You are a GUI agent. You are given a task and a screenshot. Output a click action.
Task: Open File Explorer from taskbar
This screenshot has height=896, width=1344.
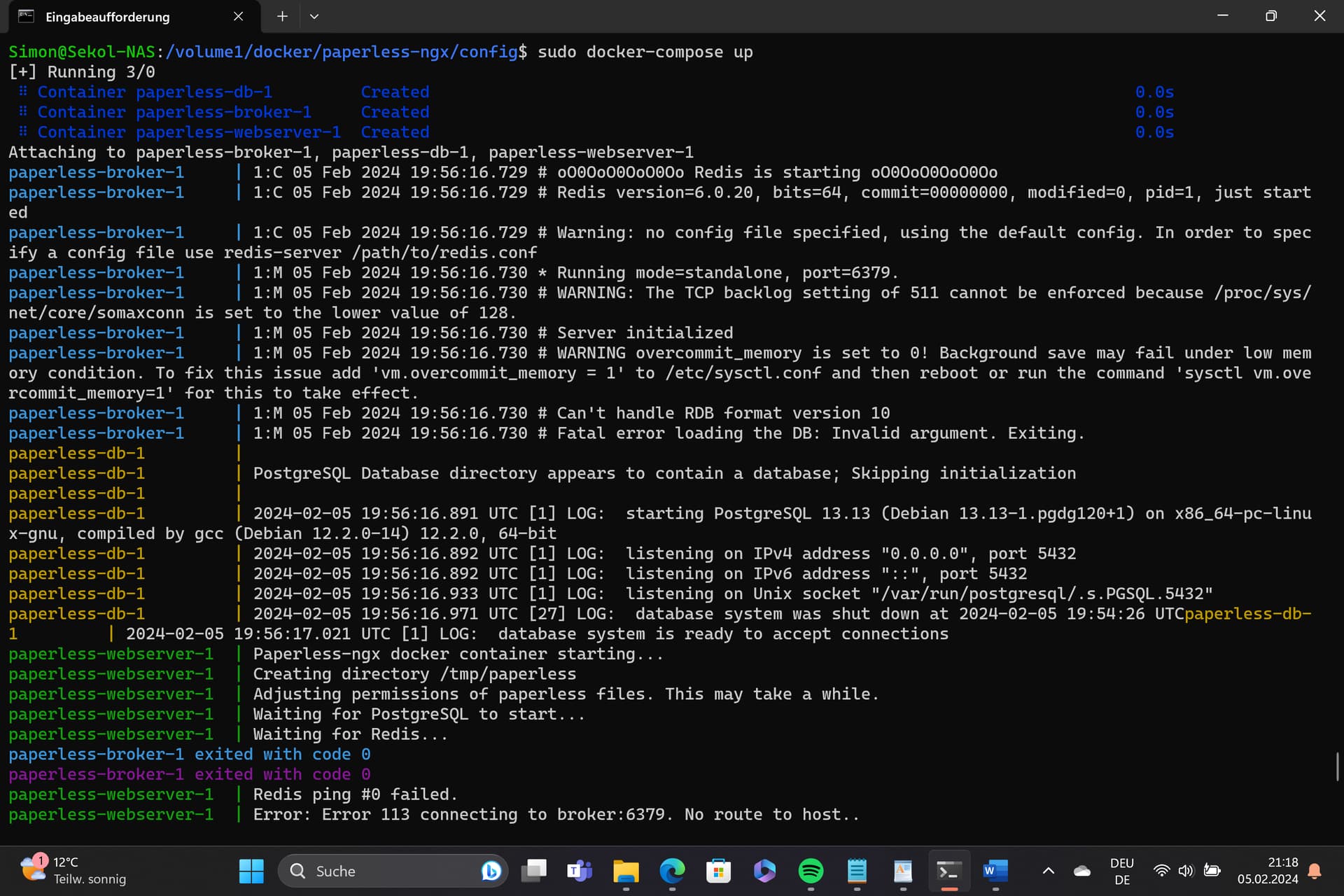tap(626, 871)
